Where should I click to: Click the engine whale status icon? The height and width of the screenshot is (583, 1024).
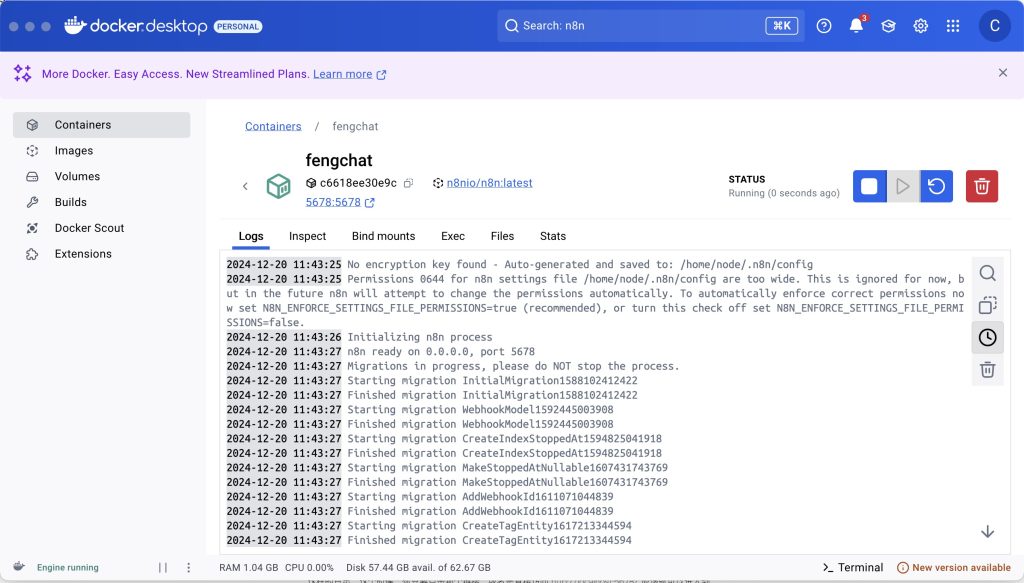20,567
